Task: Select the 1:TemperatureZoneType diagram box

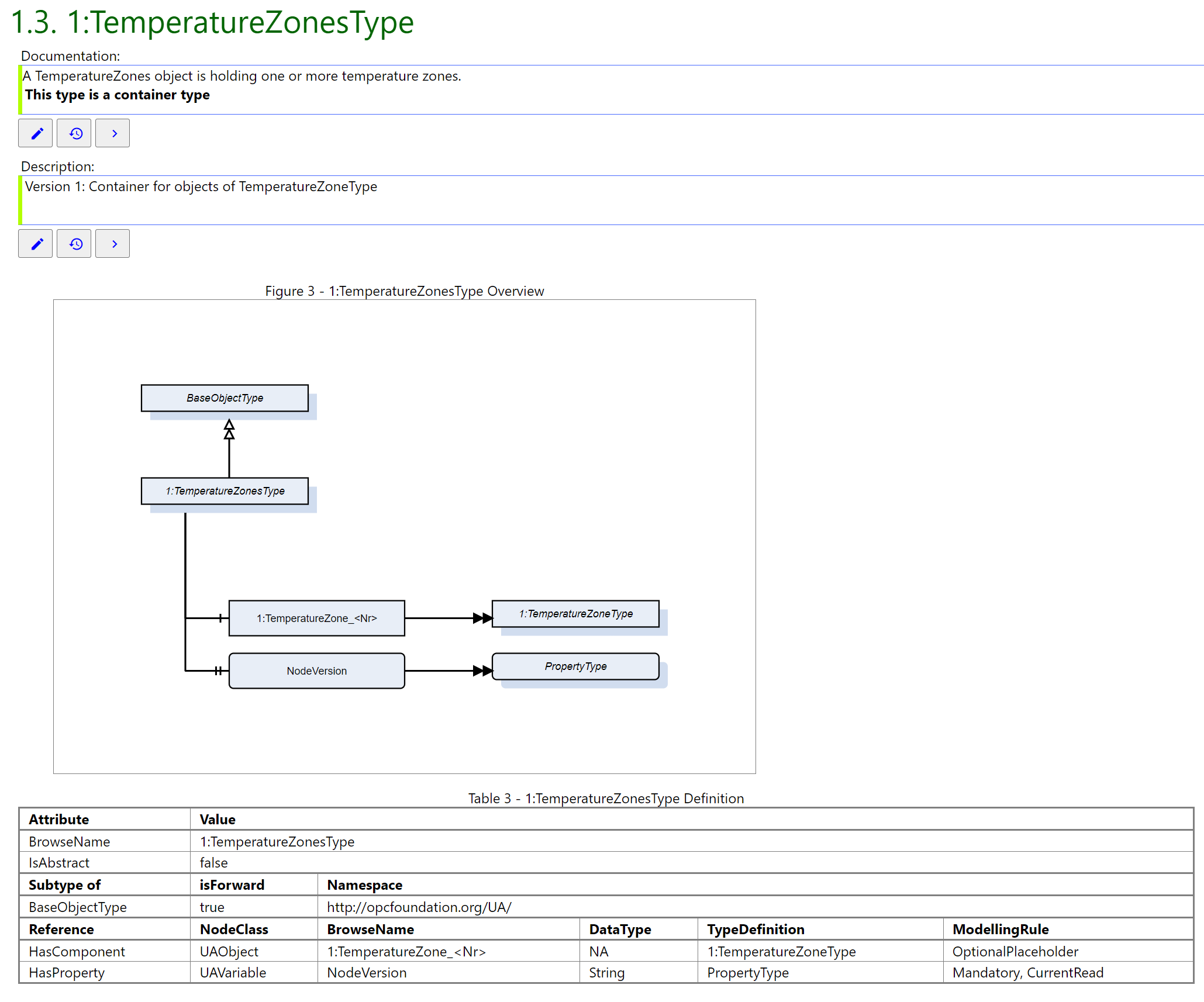Action: [575, 614]
